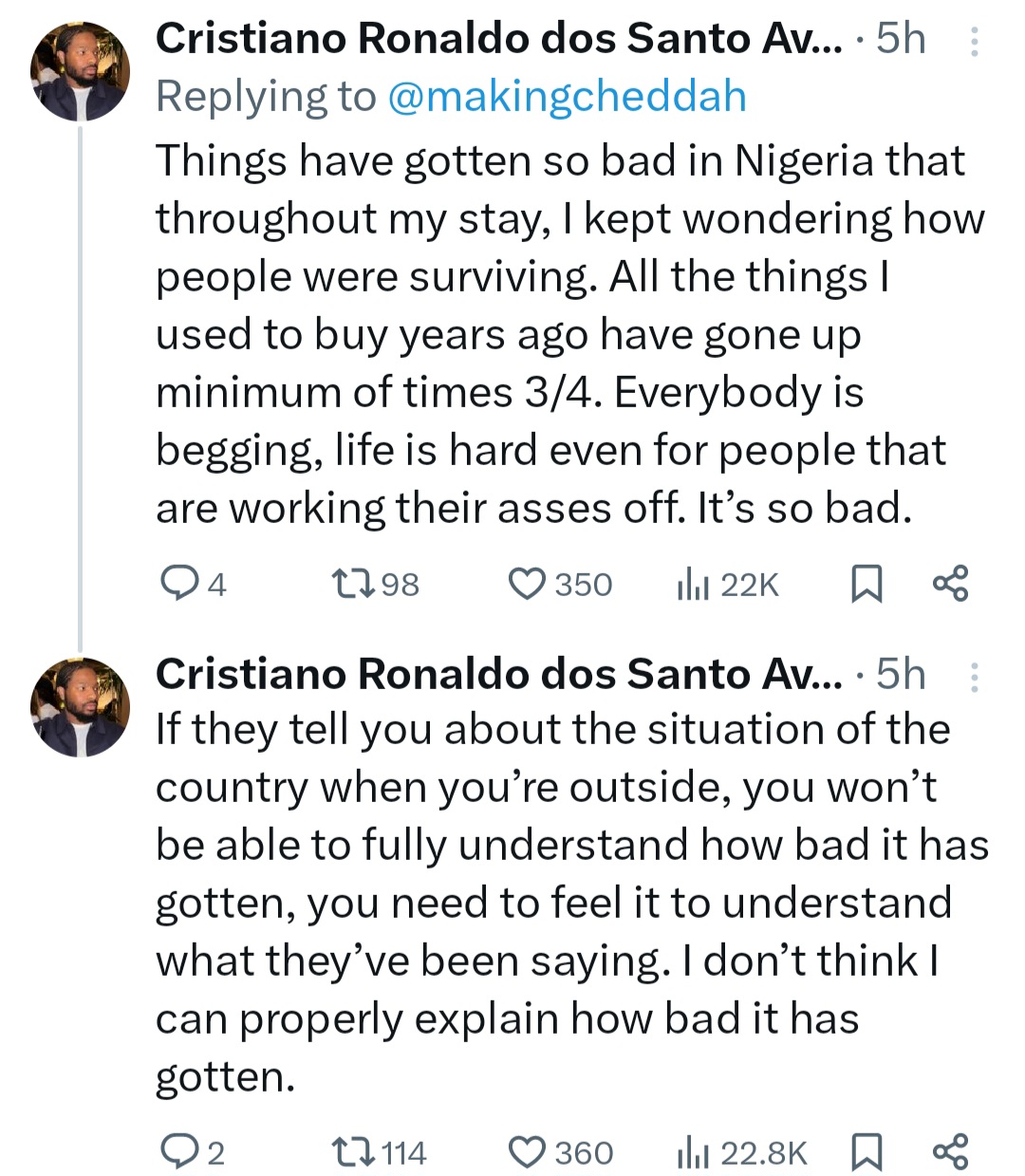
Task: Bookmark the second tweet
Action: (x=865, y=1152)
